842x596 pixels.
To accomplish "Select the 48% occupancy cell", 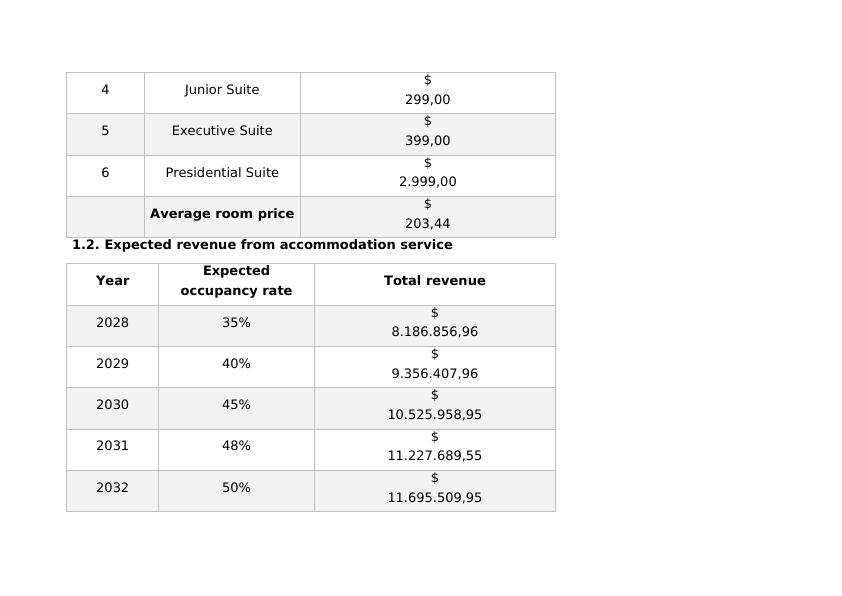I will tap(236, 446).
